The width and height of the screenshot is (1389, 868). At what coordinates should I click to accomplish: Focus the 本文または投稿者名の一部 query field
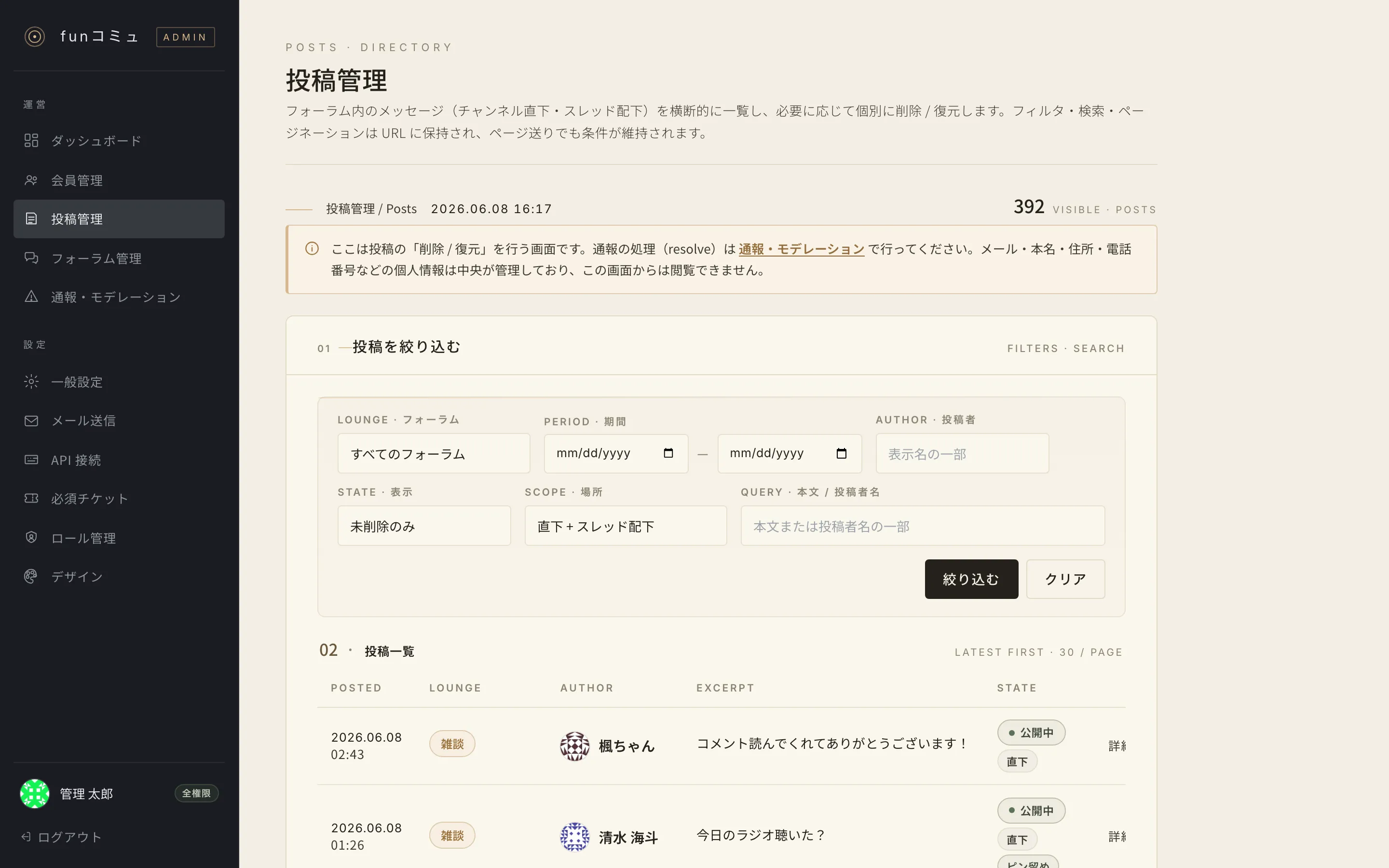click(x=922, y=526)
